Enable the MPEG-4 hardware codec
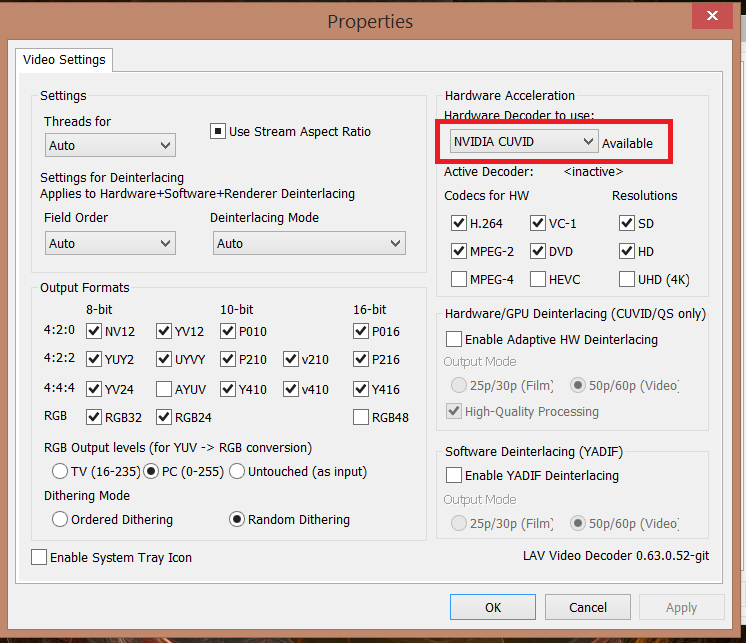Viewport: 746px width, 643px height. coord(459,279)
